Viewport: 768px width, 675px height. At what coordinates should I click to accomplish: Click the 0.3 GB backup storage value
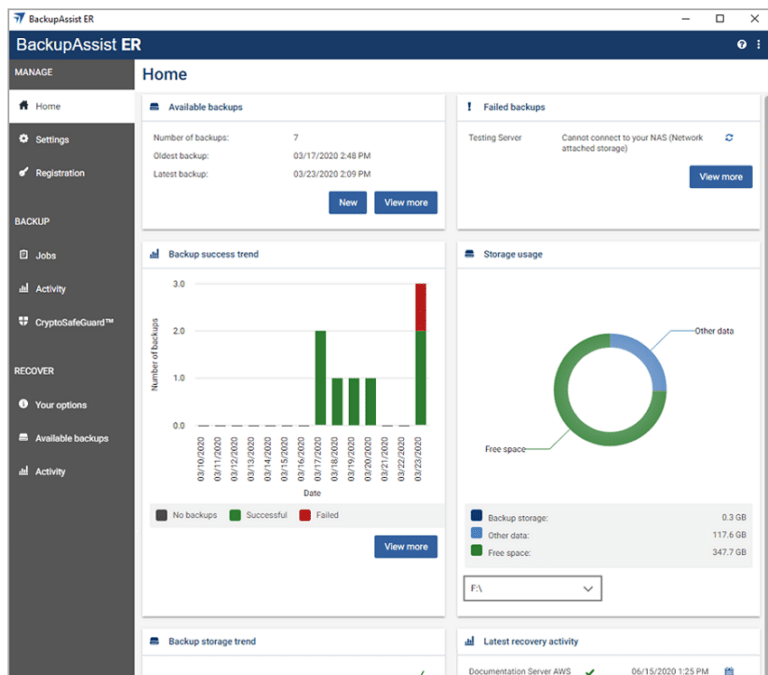(x=734, y=517)
